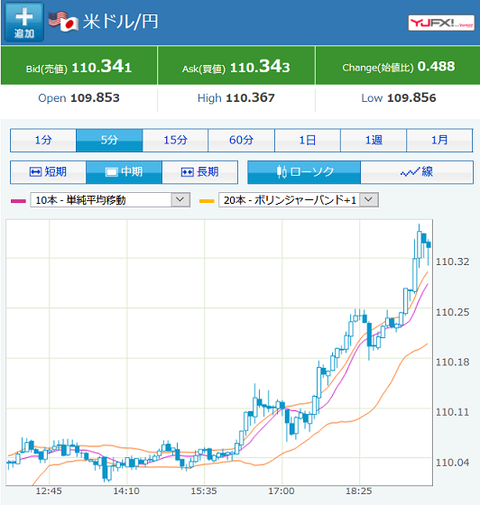Click the US-Japan flags currency icon
This screenshot has width=480, height=505.
point(63,22)
